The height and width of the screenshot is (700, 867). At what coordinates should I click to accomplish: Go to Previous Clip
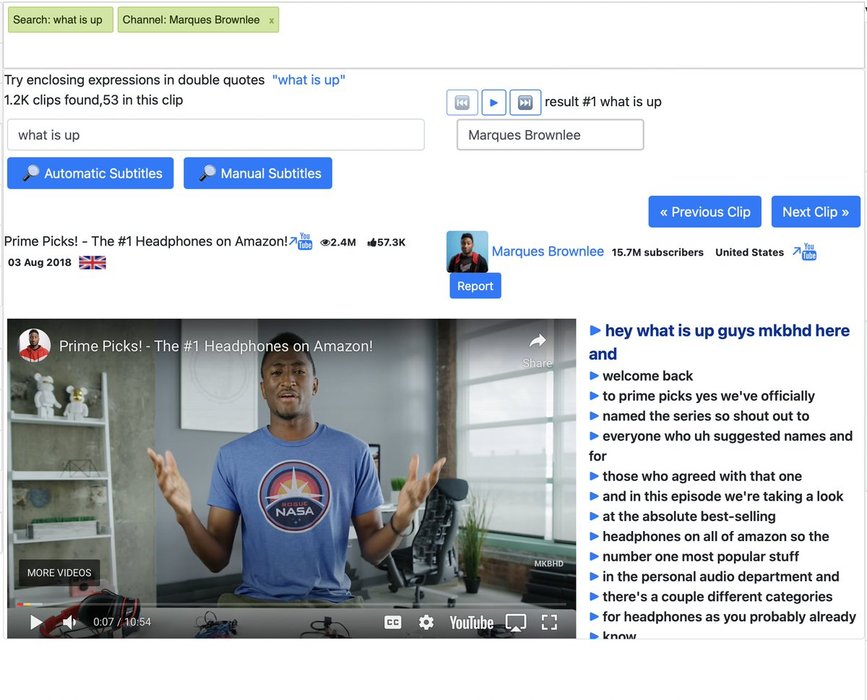(x=705, y=212)
